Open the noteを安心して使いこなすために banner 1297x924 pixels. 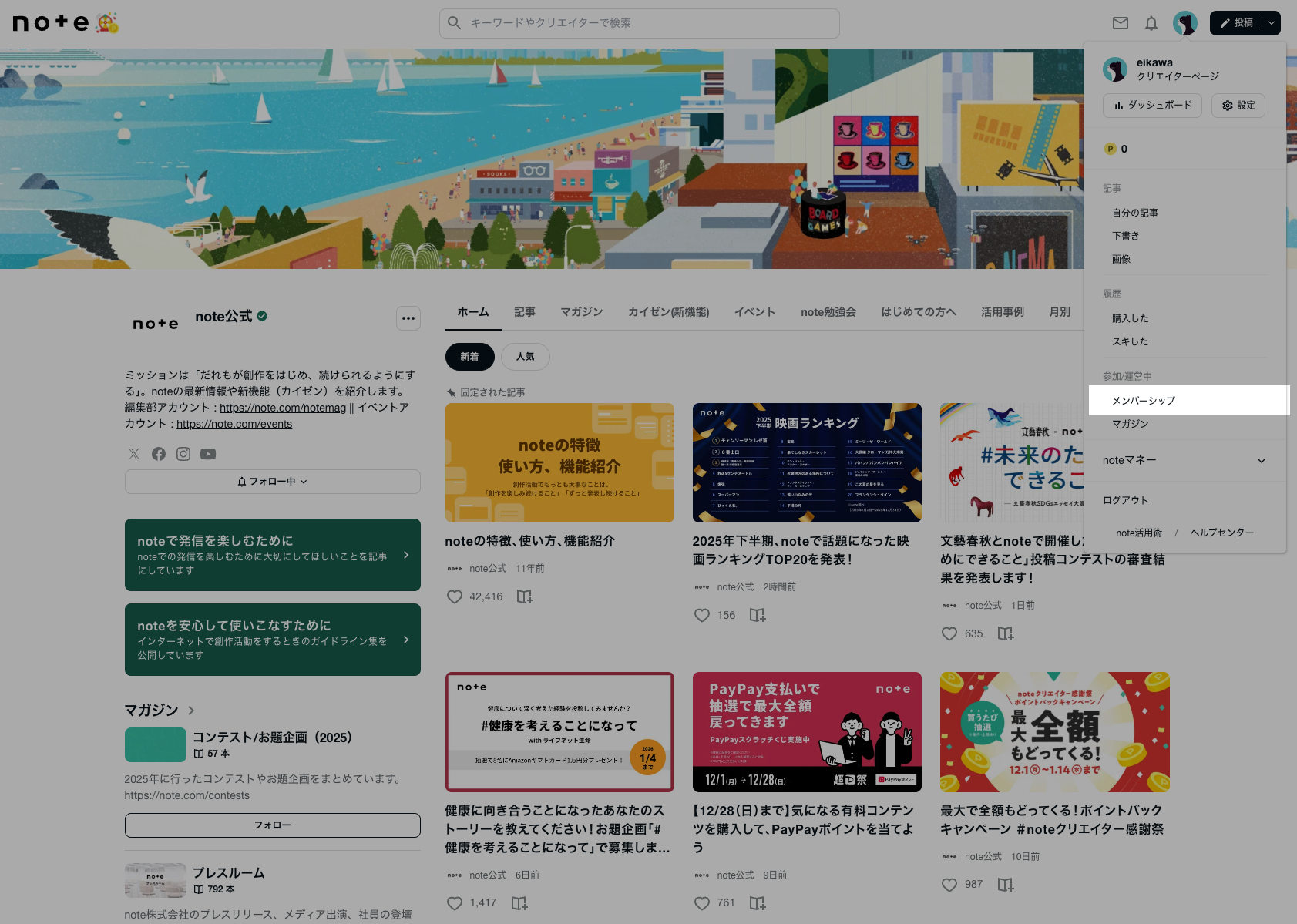(x=273, y=640)
